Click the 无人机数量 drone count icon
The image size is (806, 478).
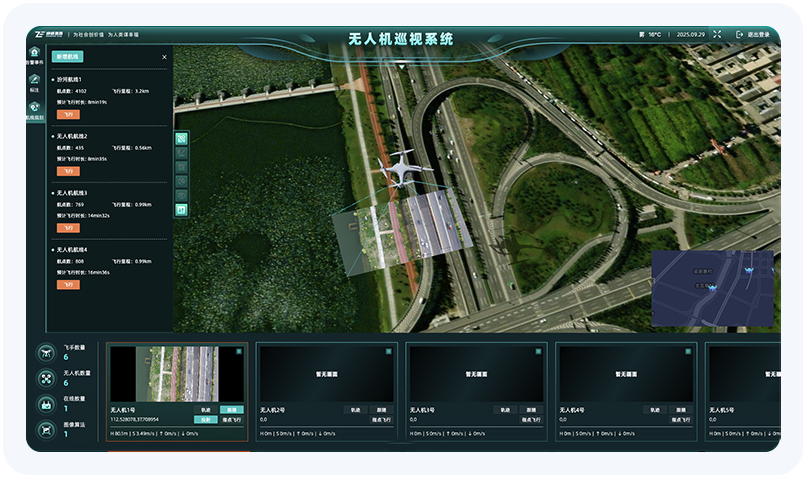point(46,379)
